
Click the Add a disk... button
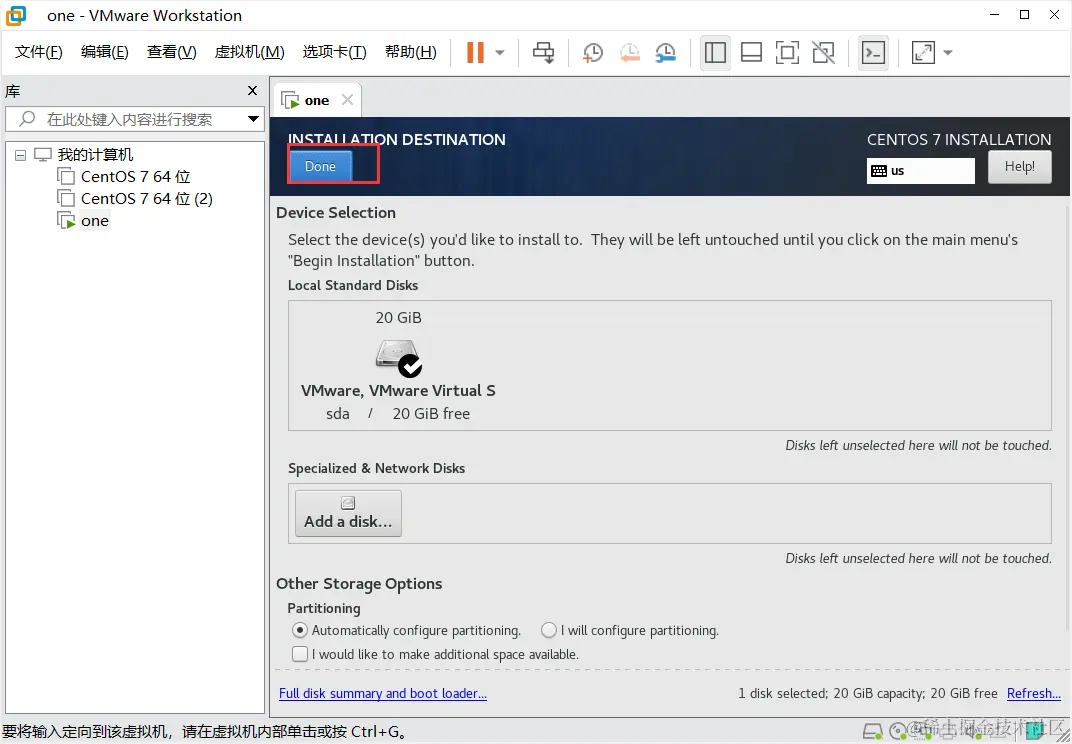[348, 514]
